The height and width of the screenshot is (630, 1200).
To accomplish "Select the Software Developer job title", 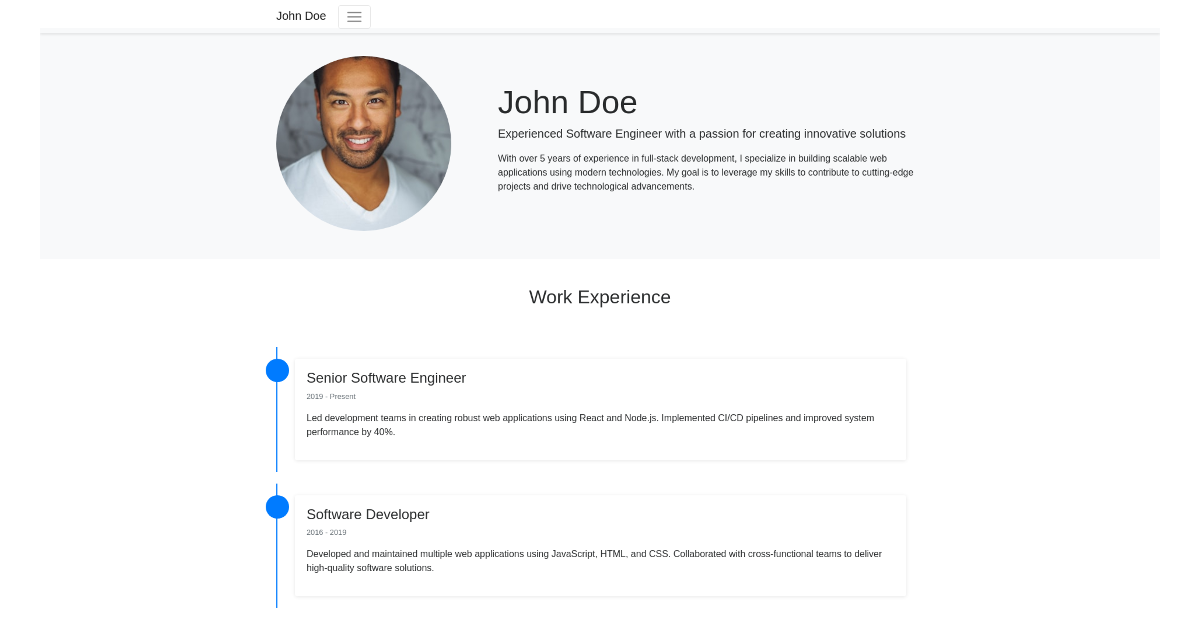I will coord(367,514).
